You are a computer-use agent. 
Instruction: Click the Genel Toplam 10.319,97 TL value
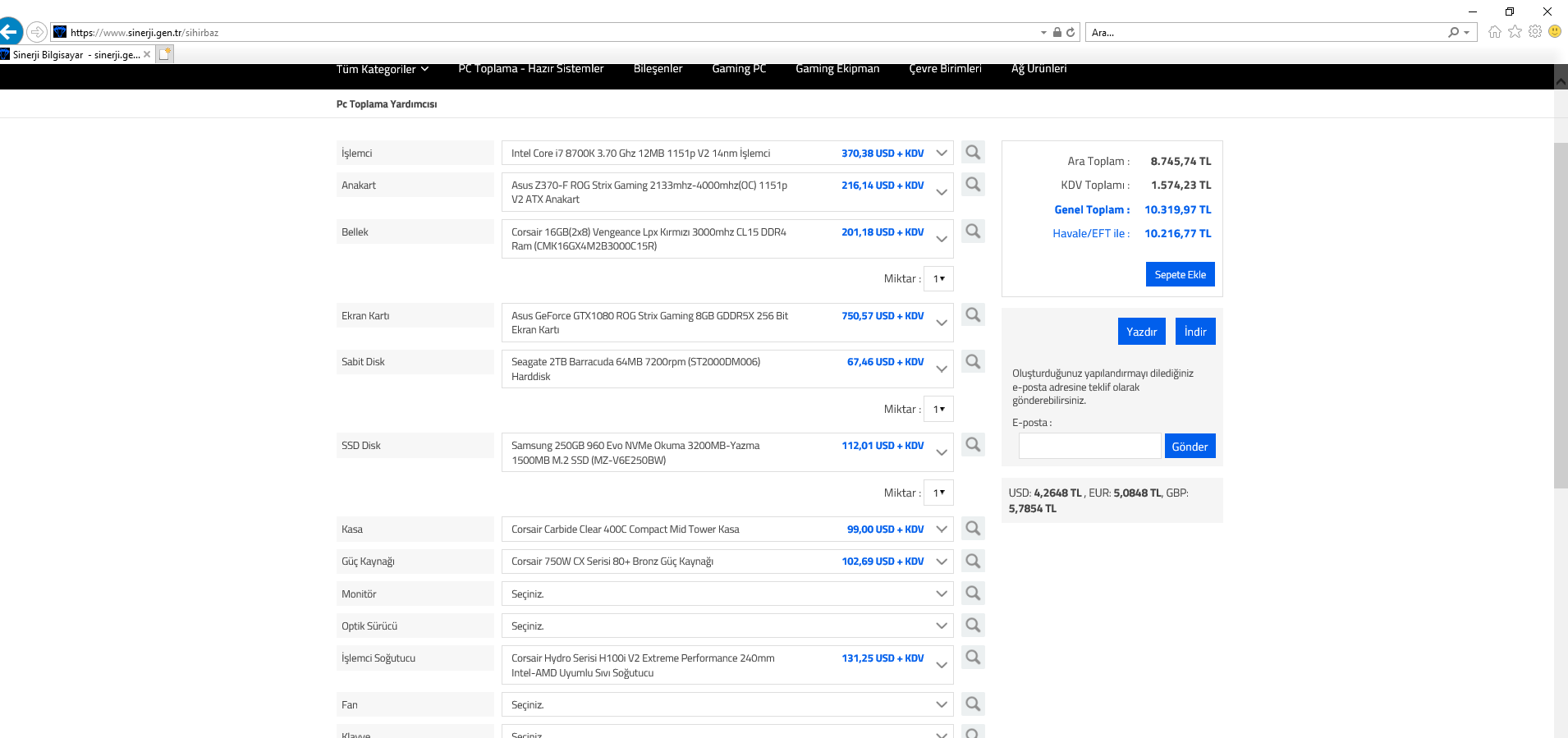[x=1178, y=209]
